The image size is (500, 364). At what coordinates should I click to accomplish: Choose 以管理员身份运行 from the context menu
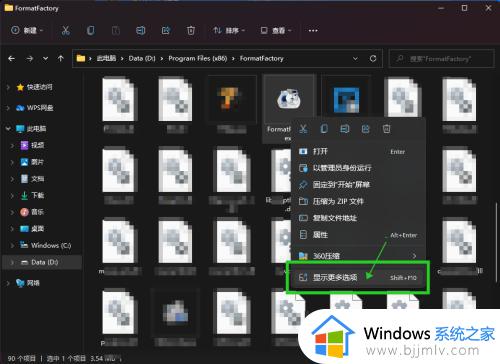point(358,168)
